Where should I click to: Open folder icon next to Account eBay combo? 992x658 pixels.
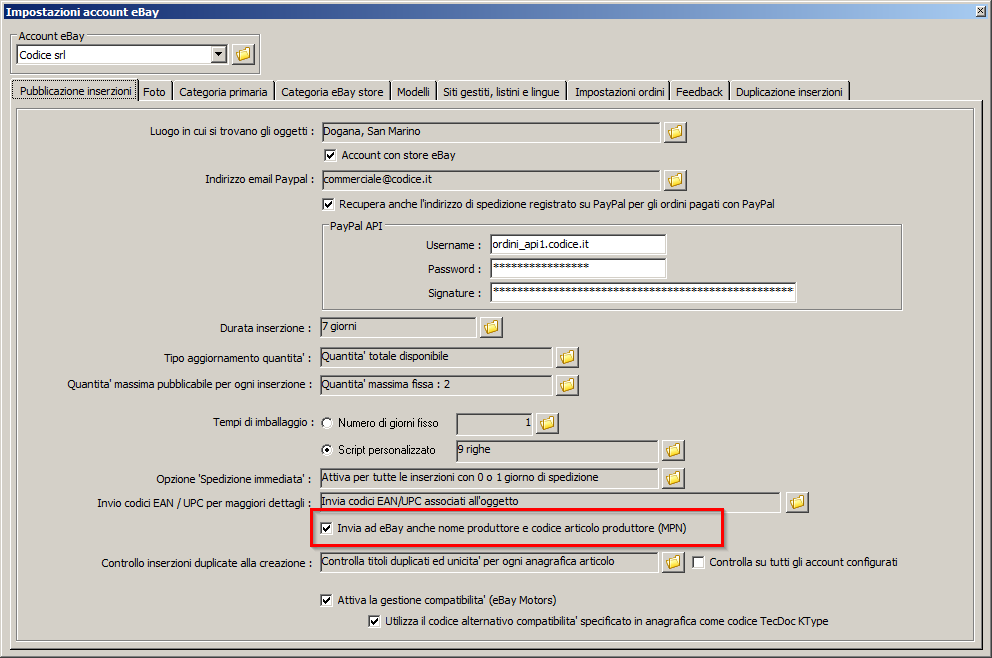click(x=244, y=54)
